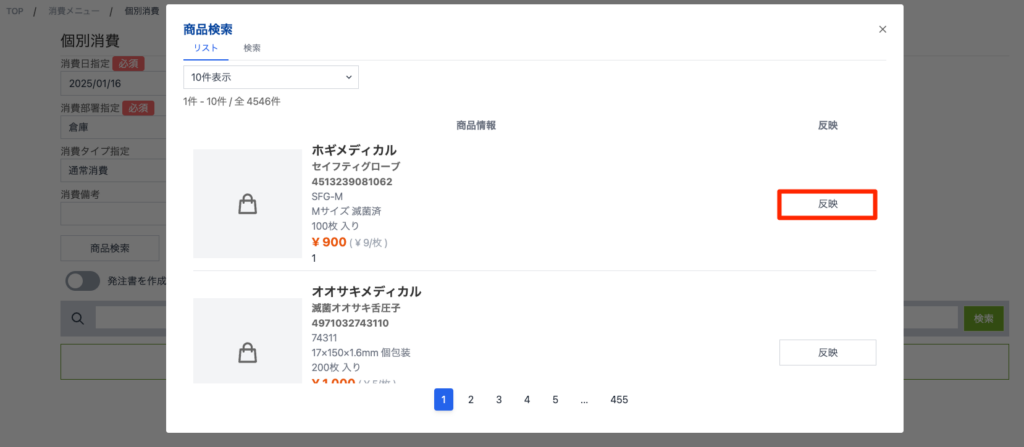Switch to the 検索 tab
The image size is (1024, 447).
pyautogui.click(x=252, y=48)
